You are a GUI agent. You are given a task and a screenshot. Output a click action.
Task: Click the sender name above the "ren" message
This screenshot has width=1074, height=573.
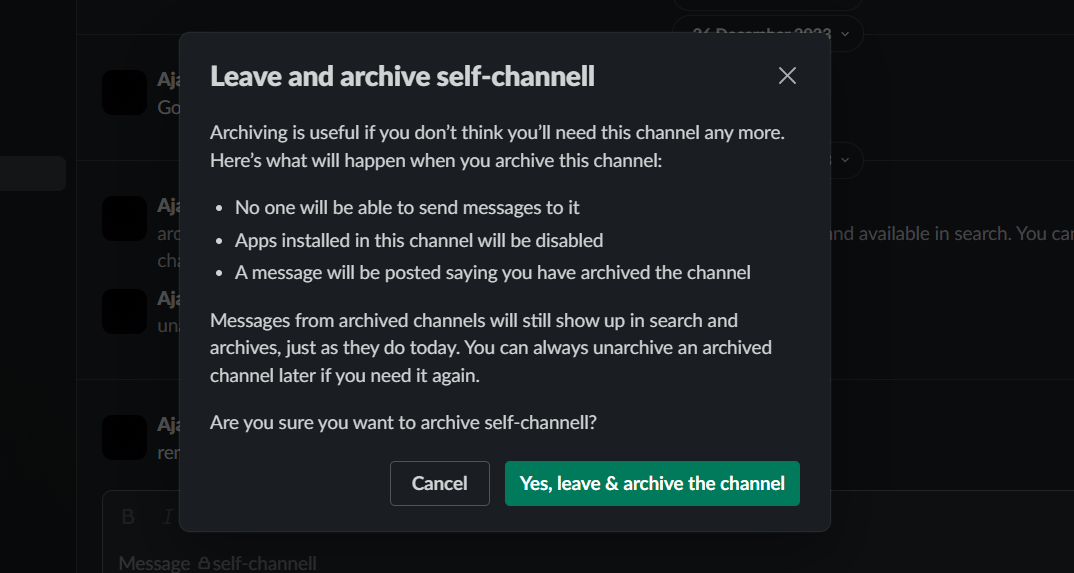click(x=168, y=425)
